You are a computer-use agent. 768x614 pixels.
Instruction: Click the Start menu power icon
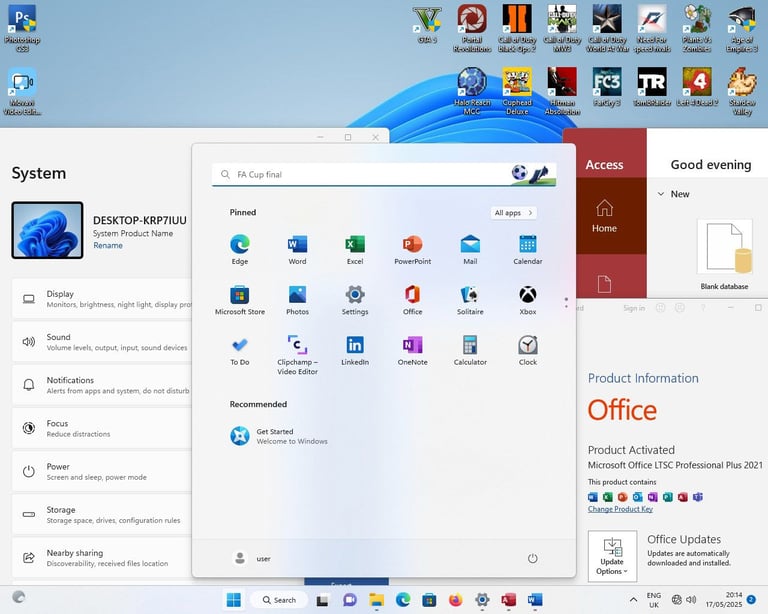pos(532,558)
